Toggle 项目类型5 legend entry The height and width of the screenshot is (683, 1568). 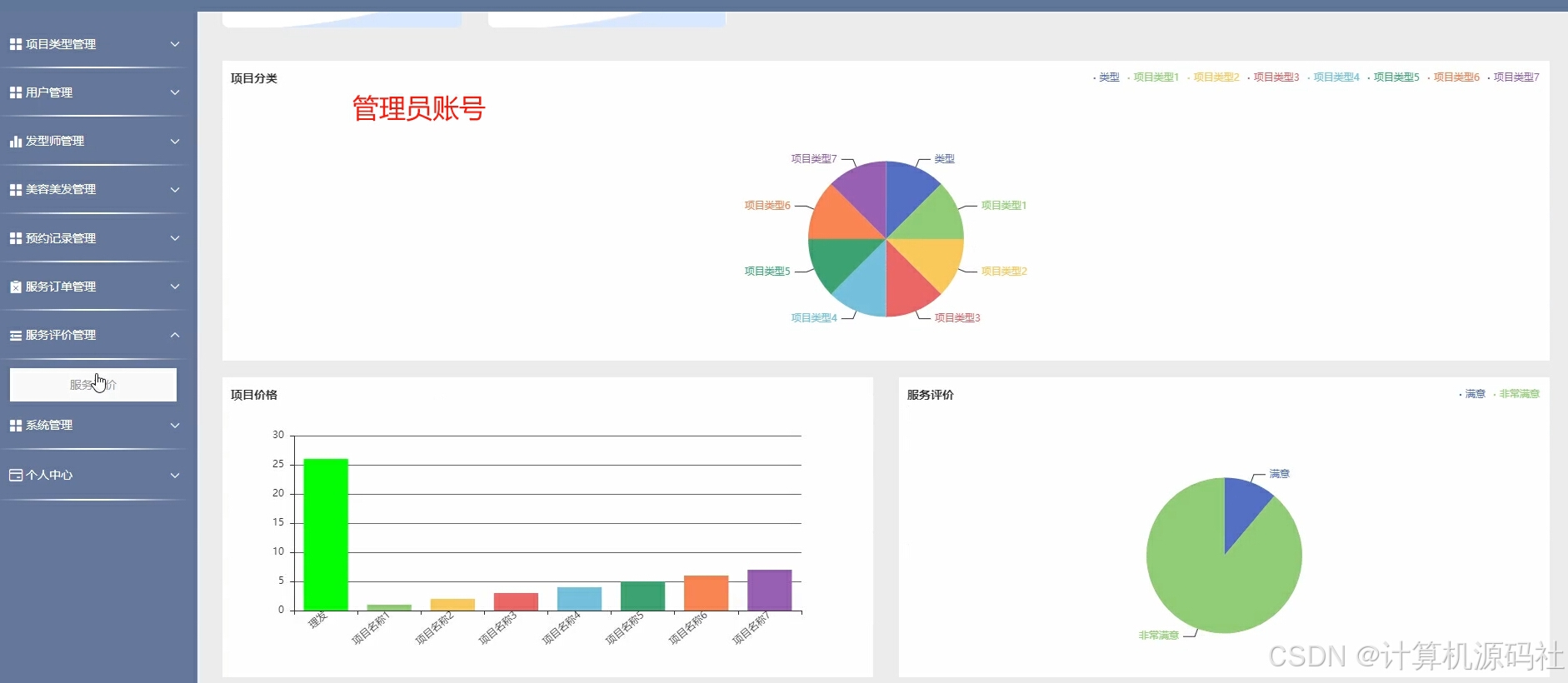tap(1393, 77)
